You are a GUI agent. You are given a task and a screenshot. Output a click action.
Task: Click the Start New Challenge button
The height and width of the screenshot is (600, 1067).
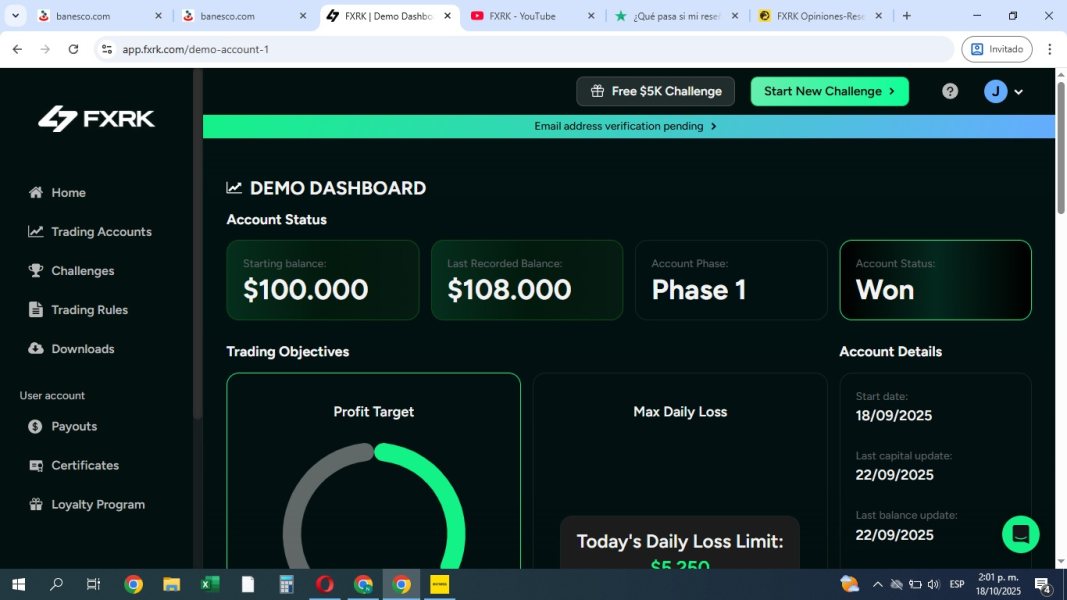[829, 91]
